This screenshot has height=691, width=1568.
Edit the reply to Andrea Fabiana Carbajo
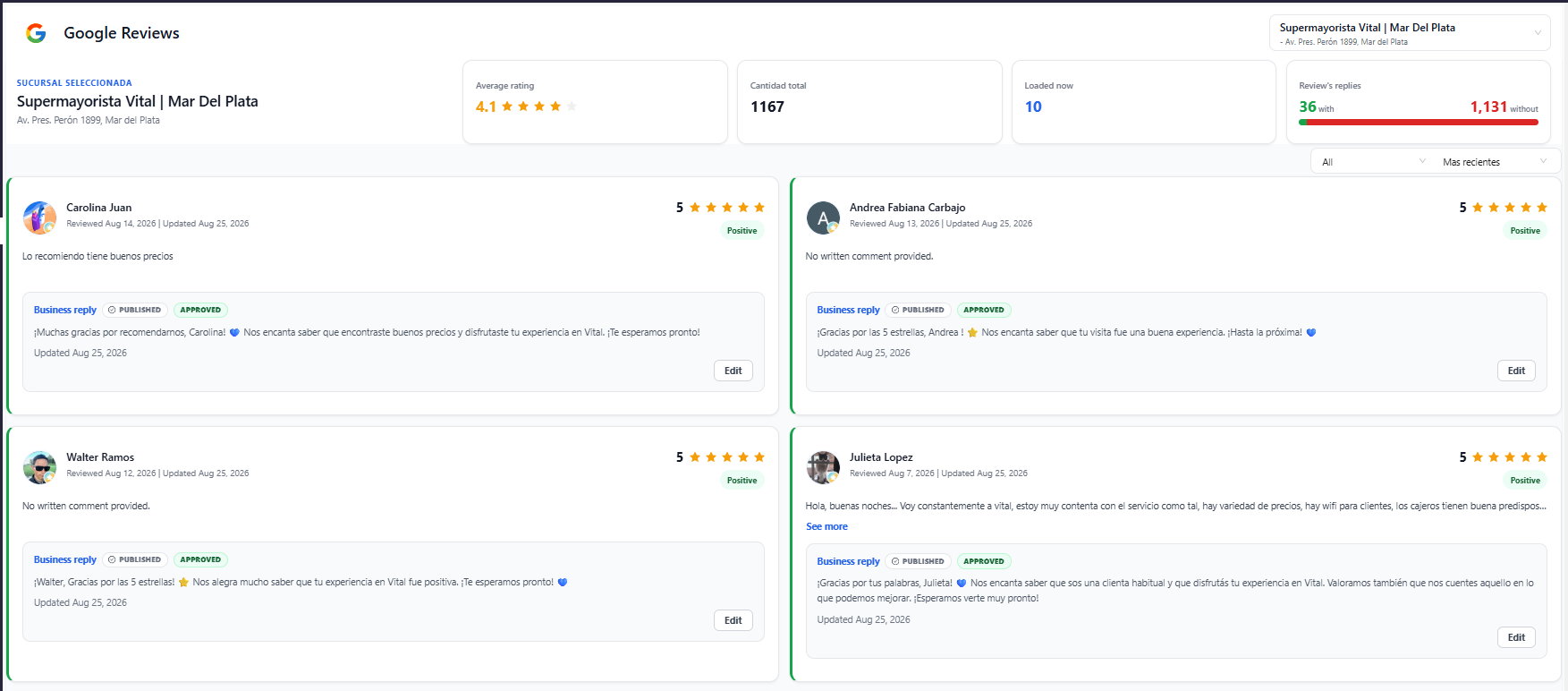(1516, 371)
